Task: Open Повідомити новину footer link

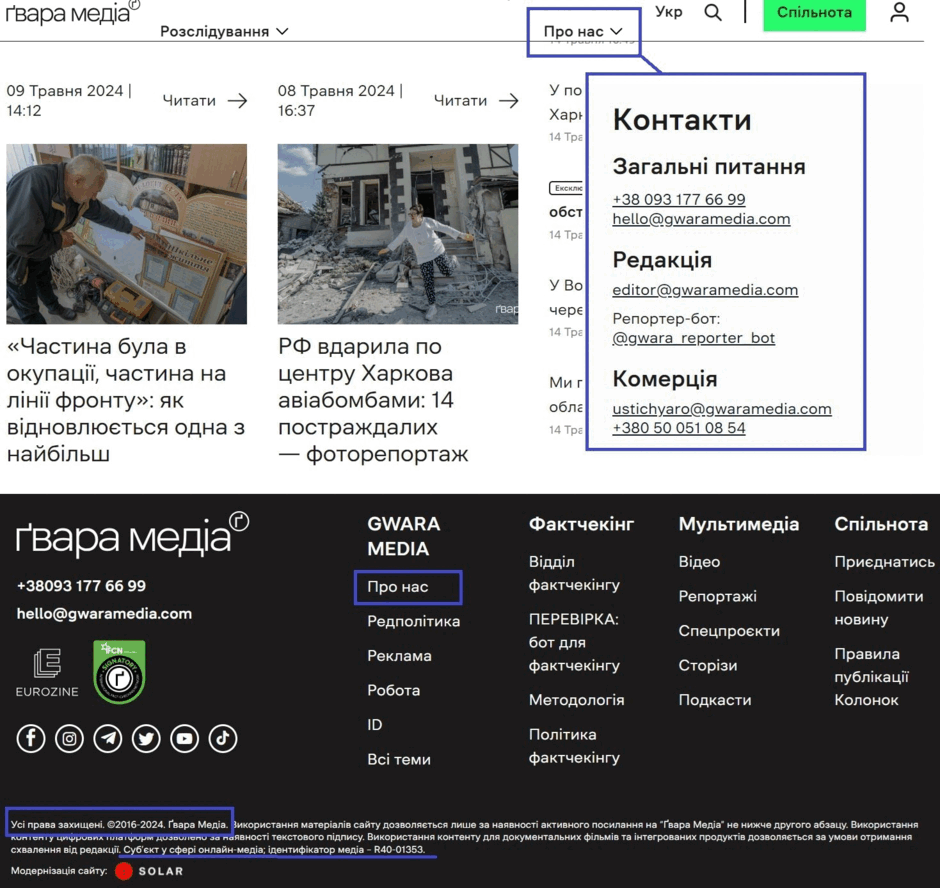Action: pos(878,607)
